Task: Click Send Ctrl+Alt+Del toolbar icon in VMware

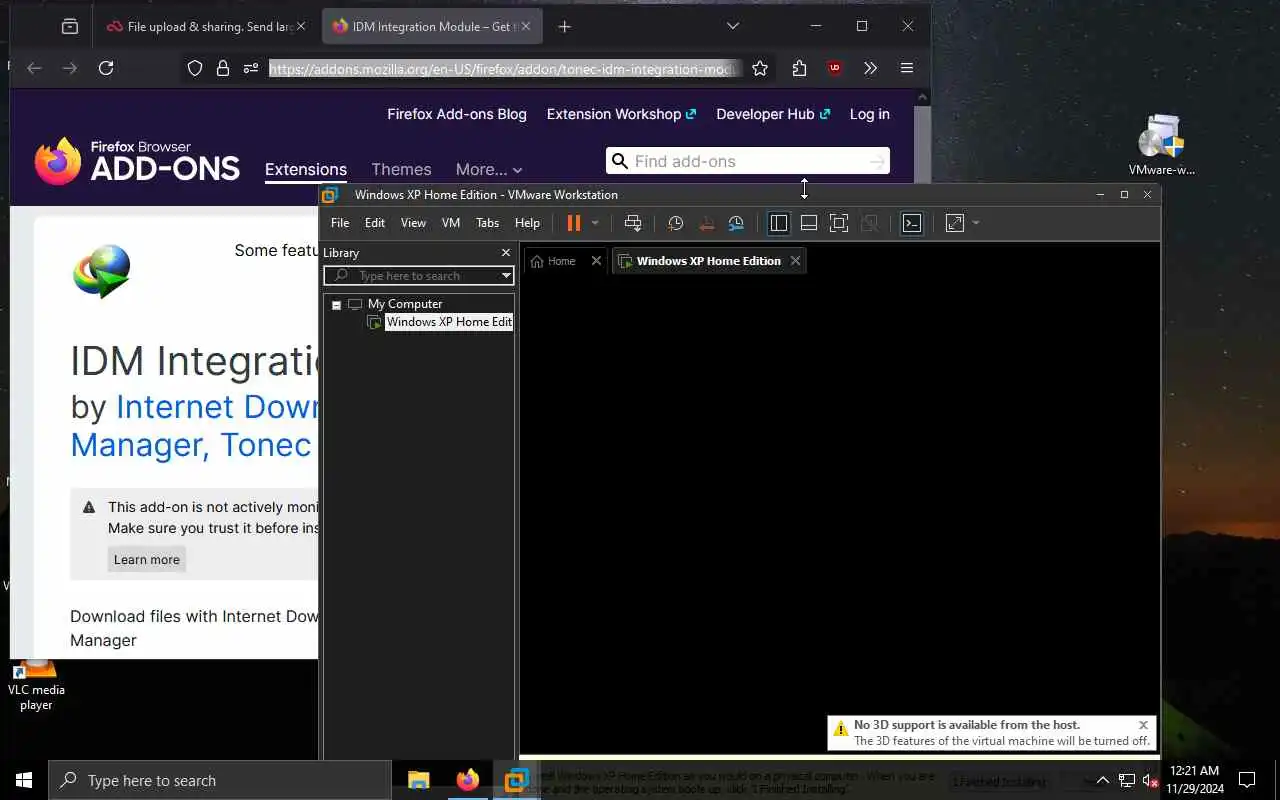Action: 632,223
